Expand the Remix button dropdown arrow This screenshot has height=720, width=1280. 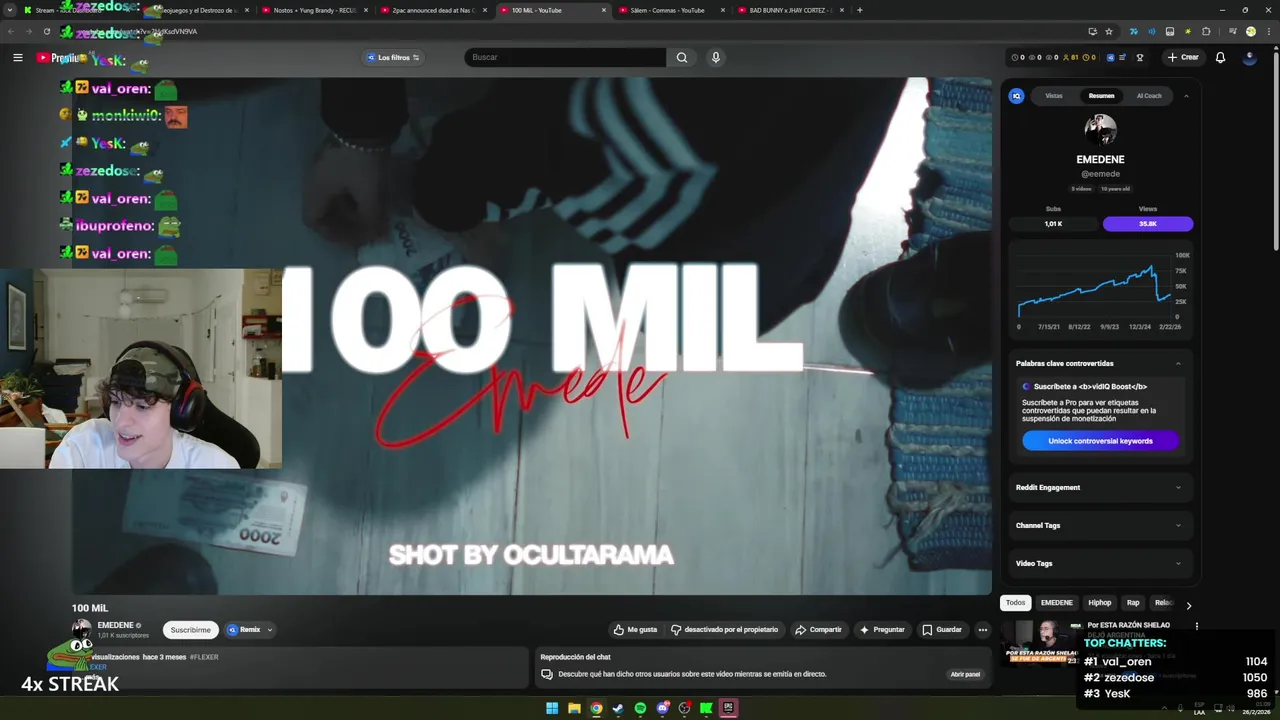pos(269,630)
